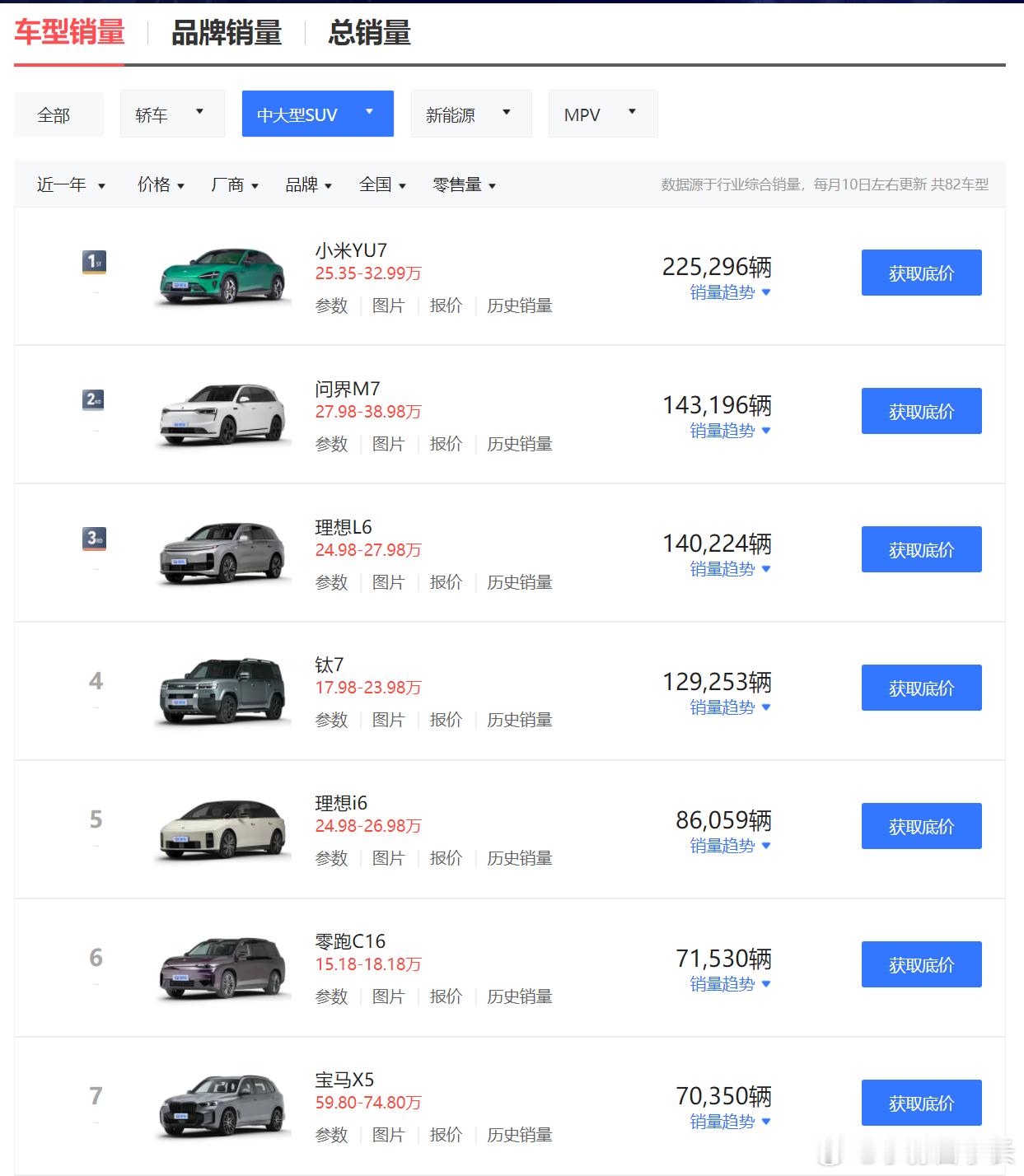Open the 小米YU7 model title
The image size is (1024, 1176).
tap(351, 250)
